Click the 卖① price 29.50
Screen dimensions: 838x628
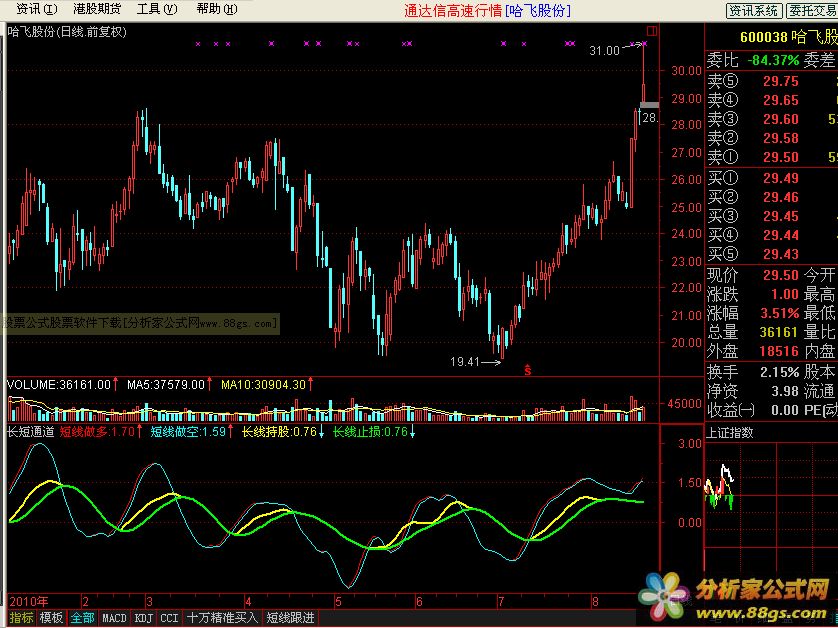(x=780, y=157)
